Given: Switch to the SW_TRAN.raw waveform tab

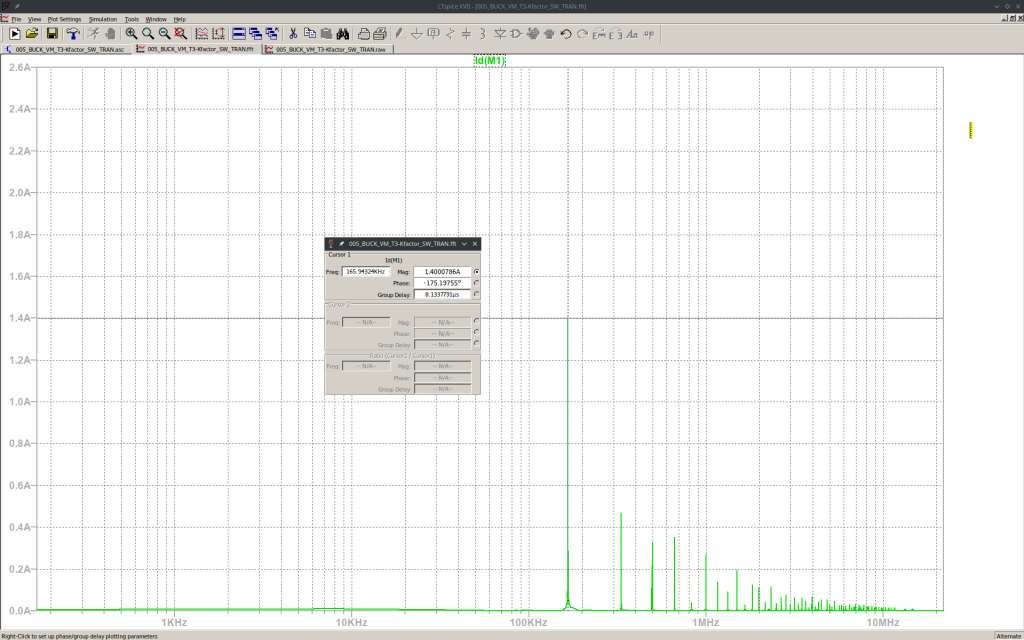Looking at the screenshot, I should 328,49.
